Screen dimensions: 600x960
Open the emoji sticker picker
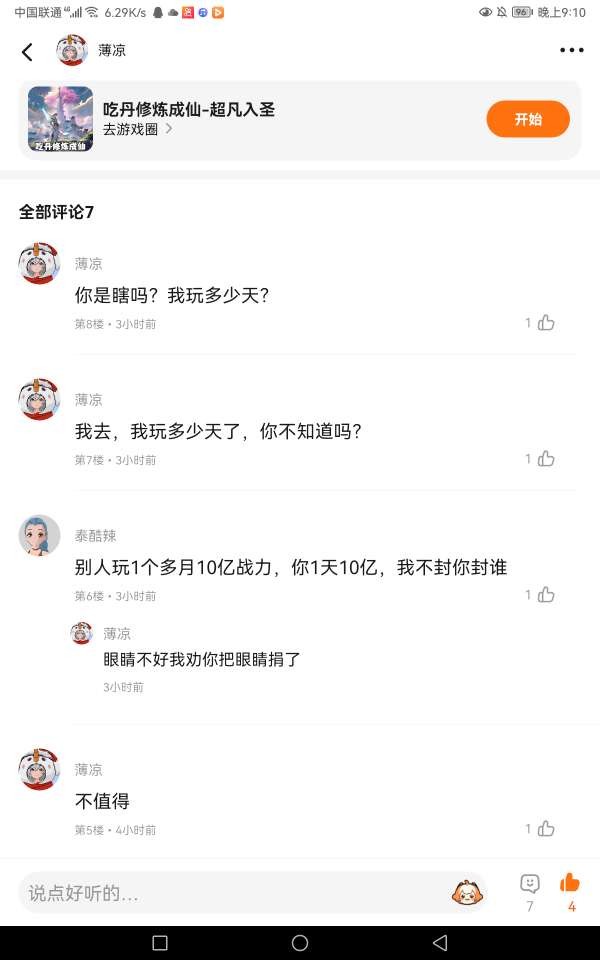pos(465,892)
